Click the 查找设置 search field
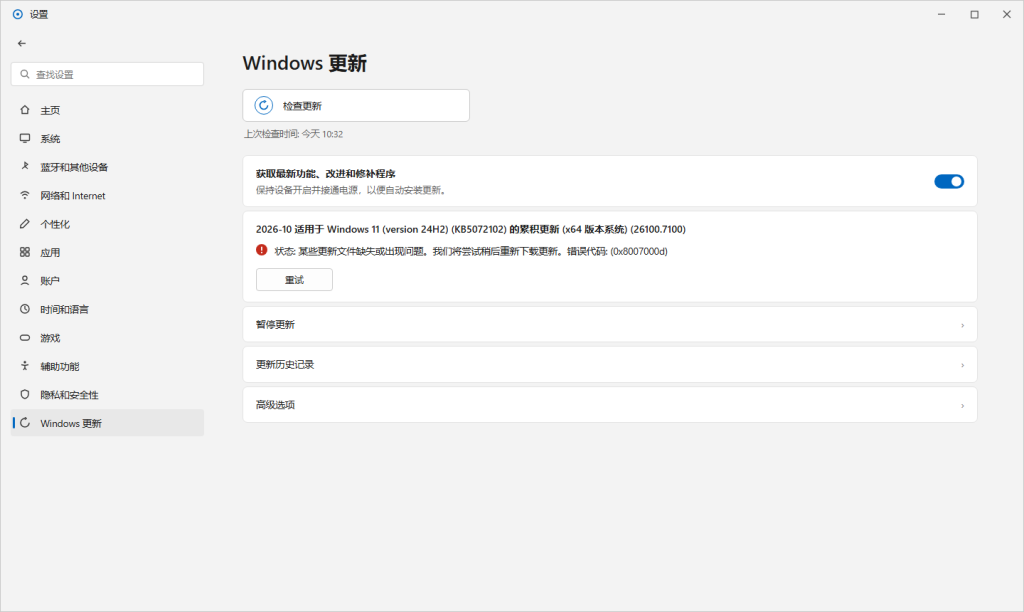 [107, 74]
